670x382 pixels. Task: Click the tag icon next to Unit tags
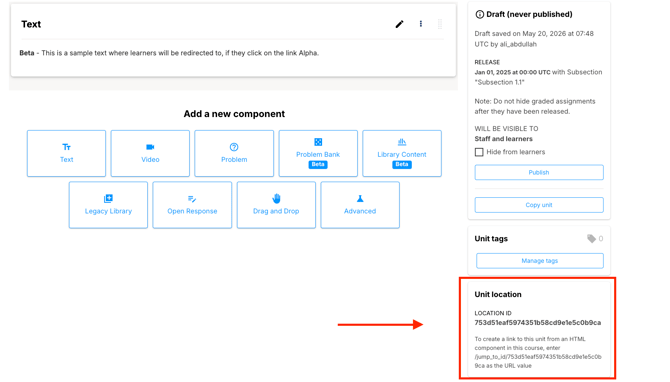[x=591, y=238]
